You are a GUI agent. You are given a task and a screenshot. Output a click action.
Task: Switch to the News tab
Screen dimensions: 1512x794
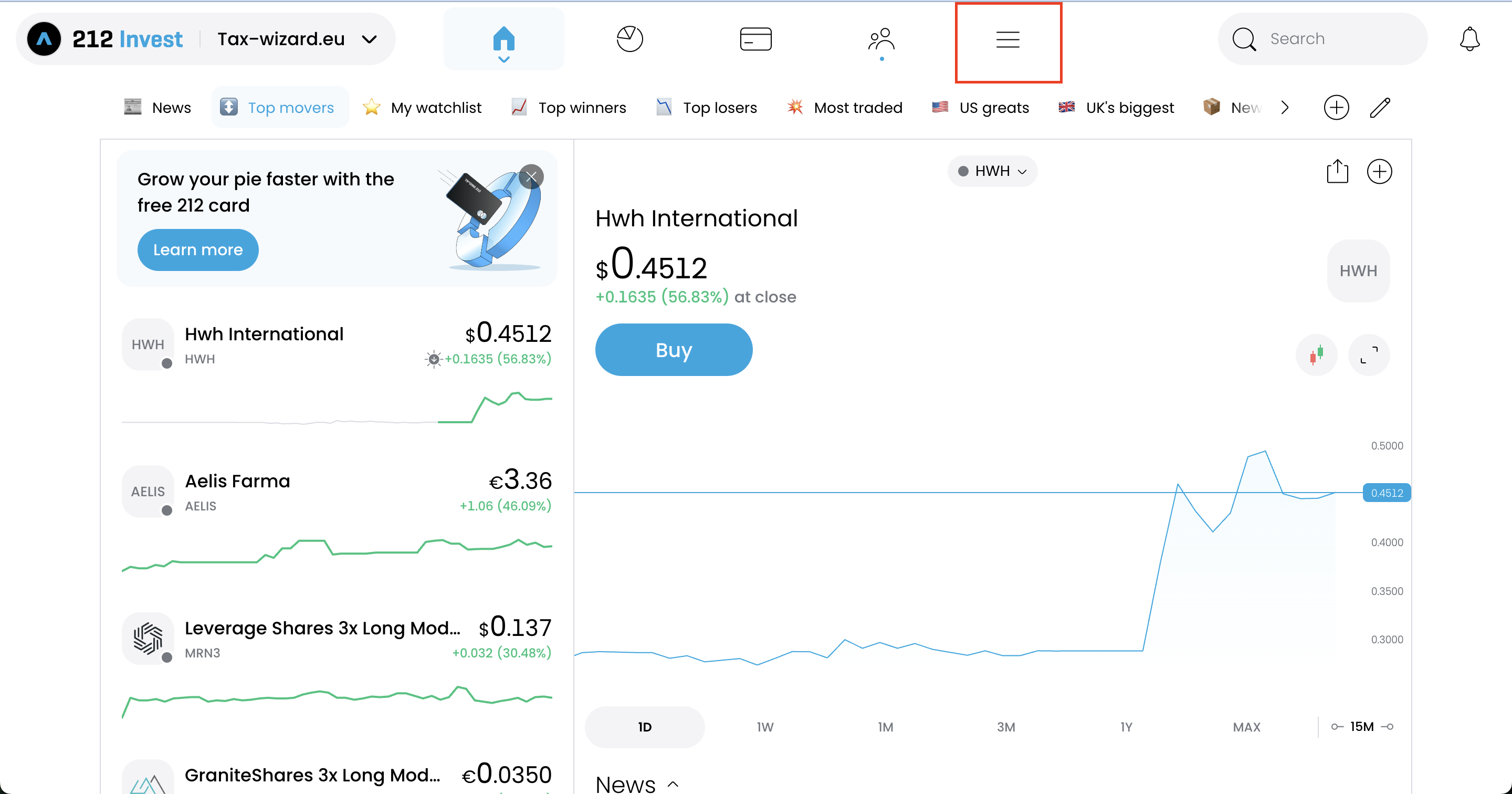coord(157,108)
